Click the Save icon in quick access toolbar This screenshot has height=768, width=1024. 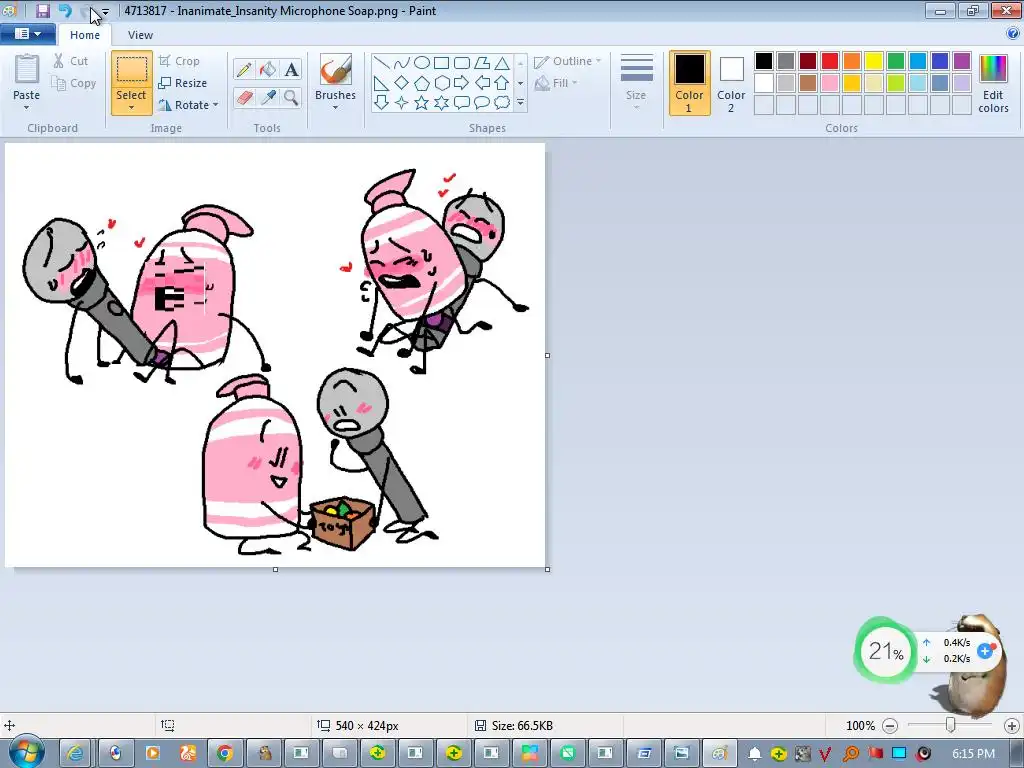pyautogui.click(x=43, y=10)
